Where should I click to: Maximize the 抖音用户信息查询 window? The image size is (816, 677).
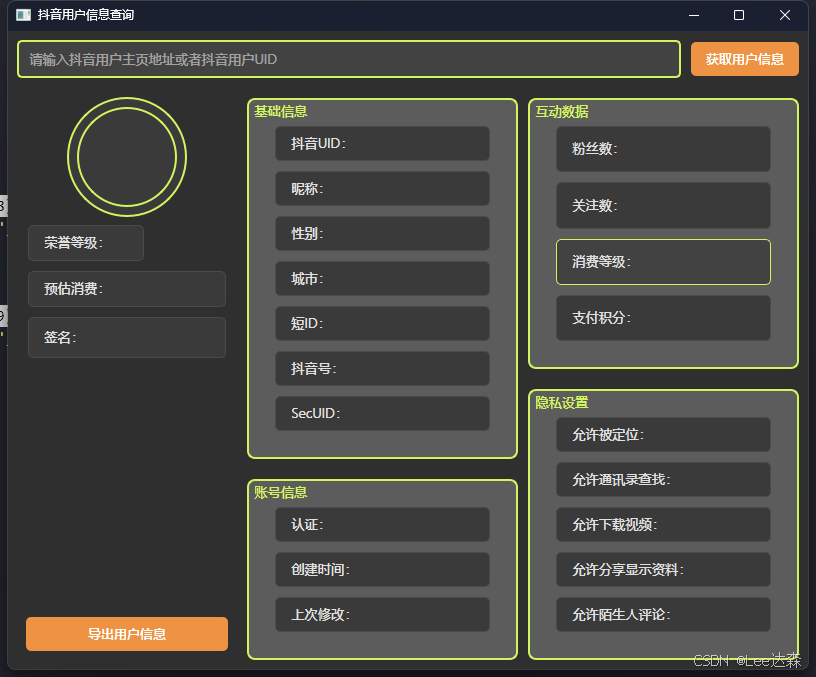click(738, 15)
